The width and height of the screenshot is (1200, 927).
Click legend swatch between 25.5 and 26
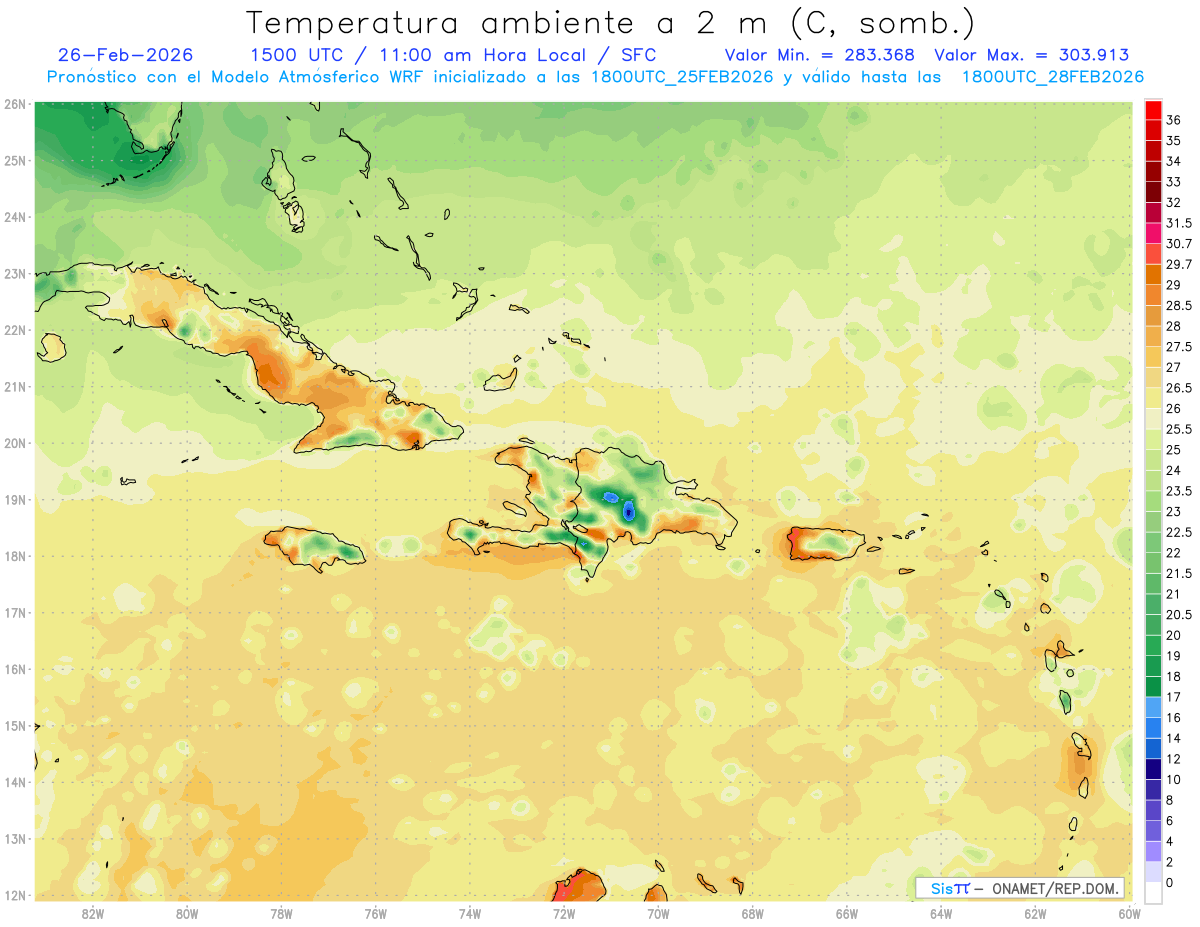click(1153, 419)
